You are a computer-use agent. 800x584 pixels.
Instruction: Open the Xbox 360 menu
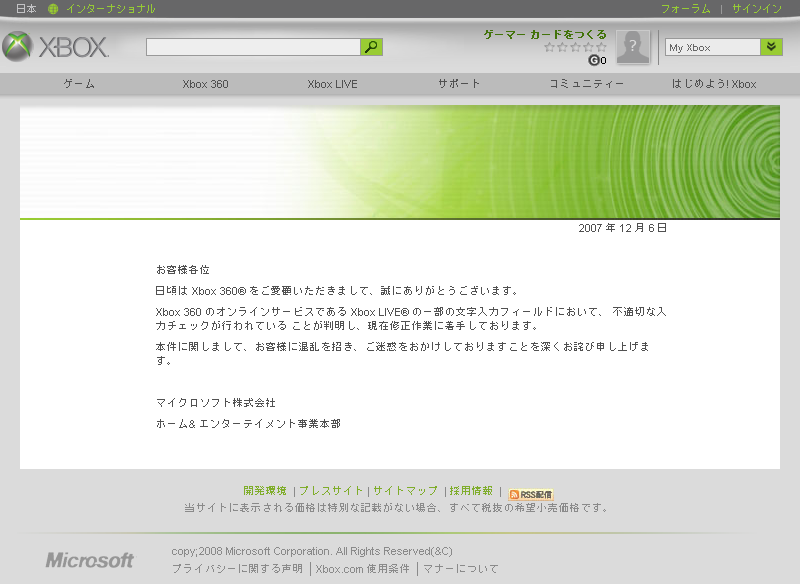click(x=205, y=84)
